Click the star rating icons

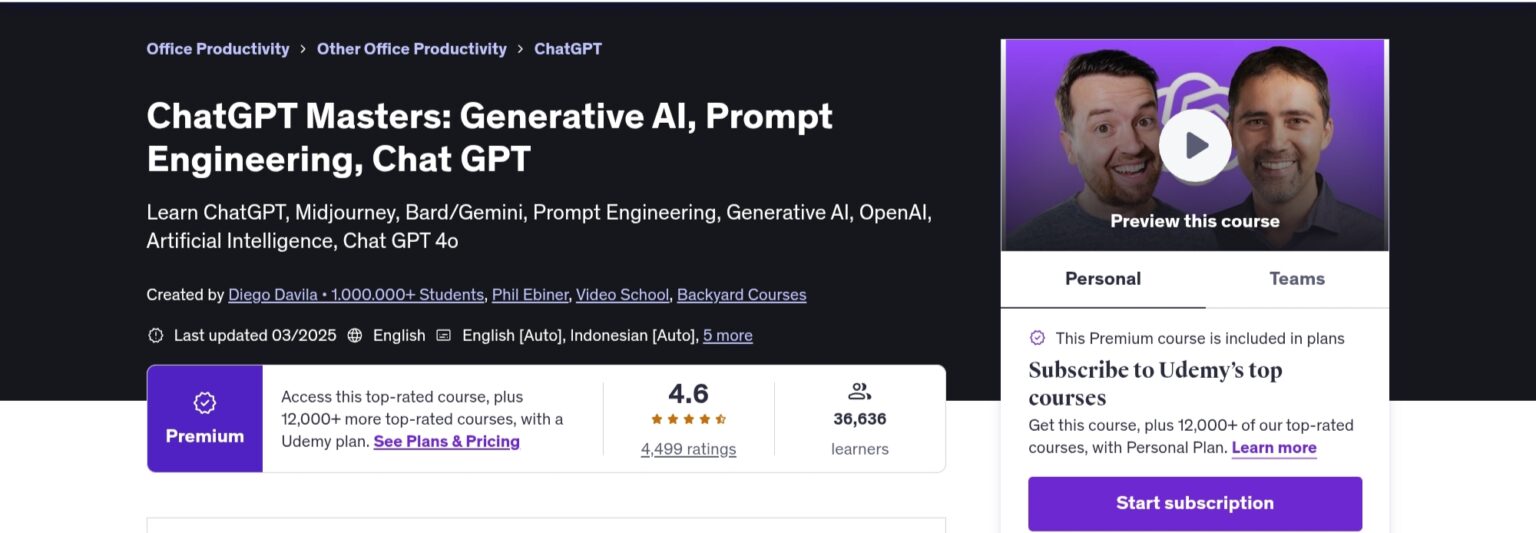coord(689,419)
